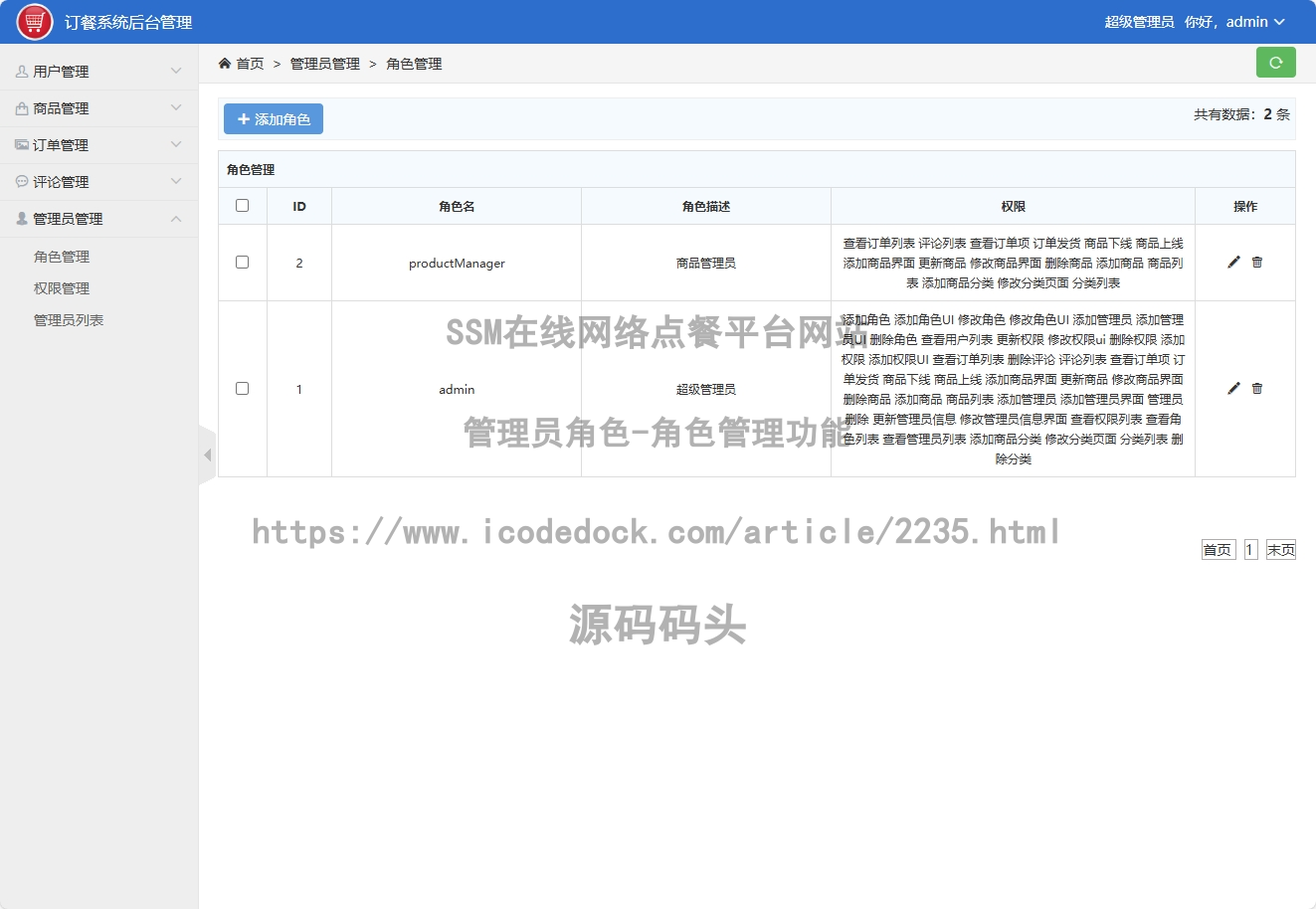Click the 订餐系统后台管理 title

128,22
